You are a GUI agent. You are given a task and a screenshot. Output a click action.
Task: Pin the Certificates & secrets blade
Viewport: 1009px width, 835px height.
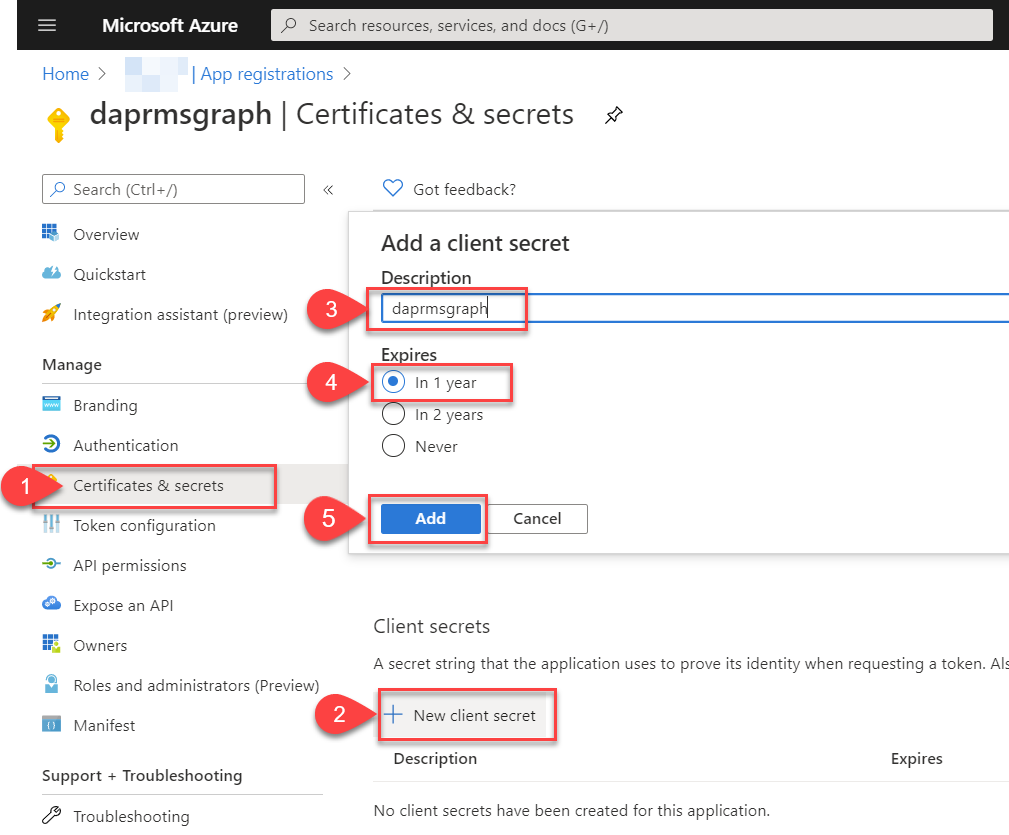point(613,115)
